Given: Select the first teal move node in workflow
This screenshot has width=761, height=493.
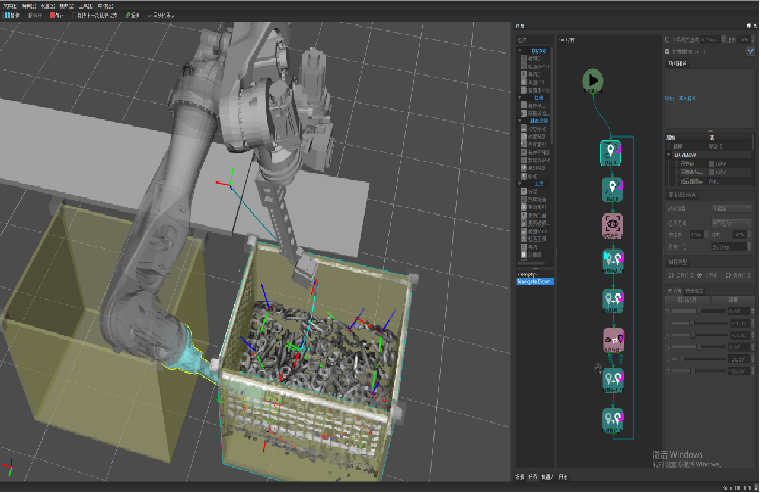Looking at the screenshot, I should pos(612,151).
